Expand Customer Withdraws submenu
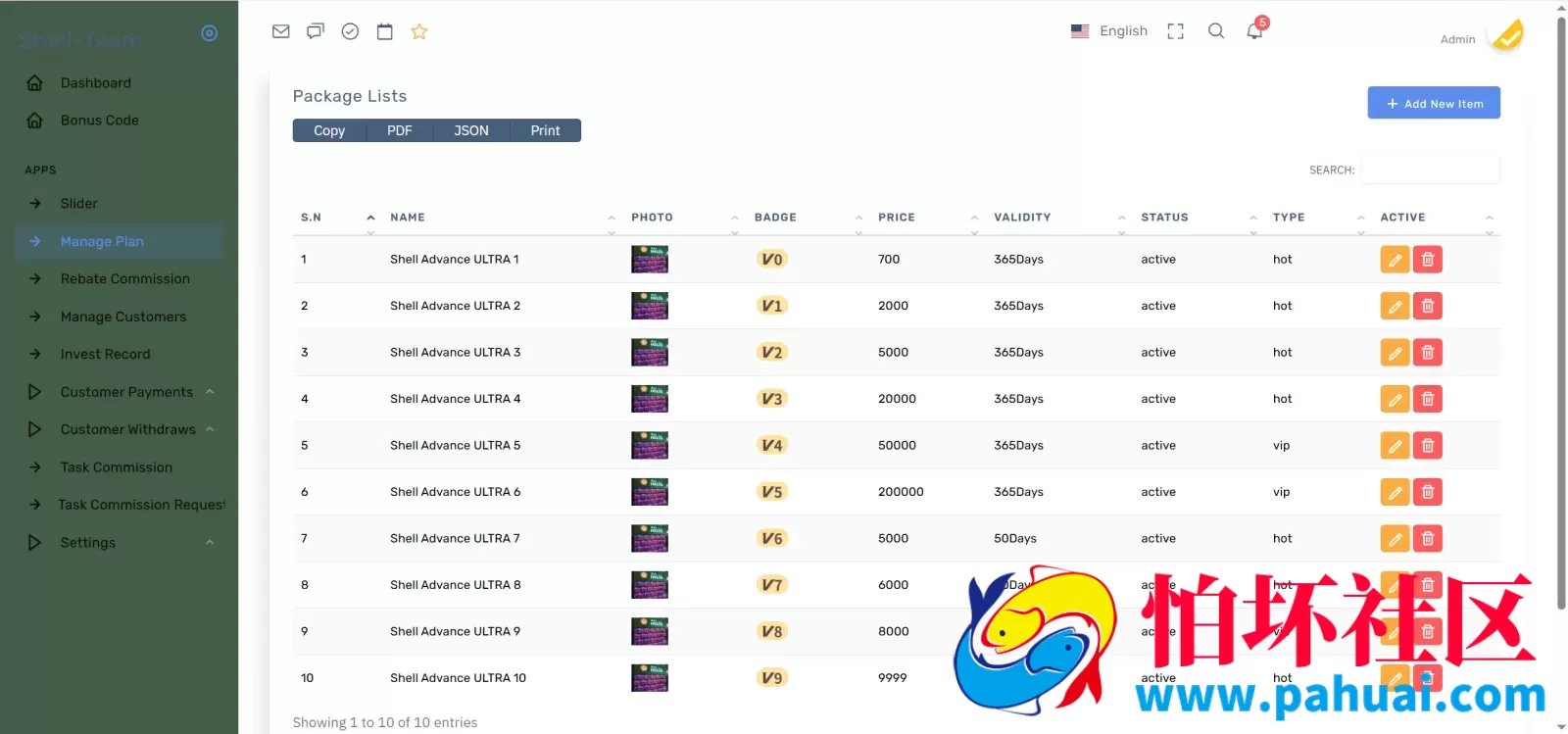 [120, 429]
